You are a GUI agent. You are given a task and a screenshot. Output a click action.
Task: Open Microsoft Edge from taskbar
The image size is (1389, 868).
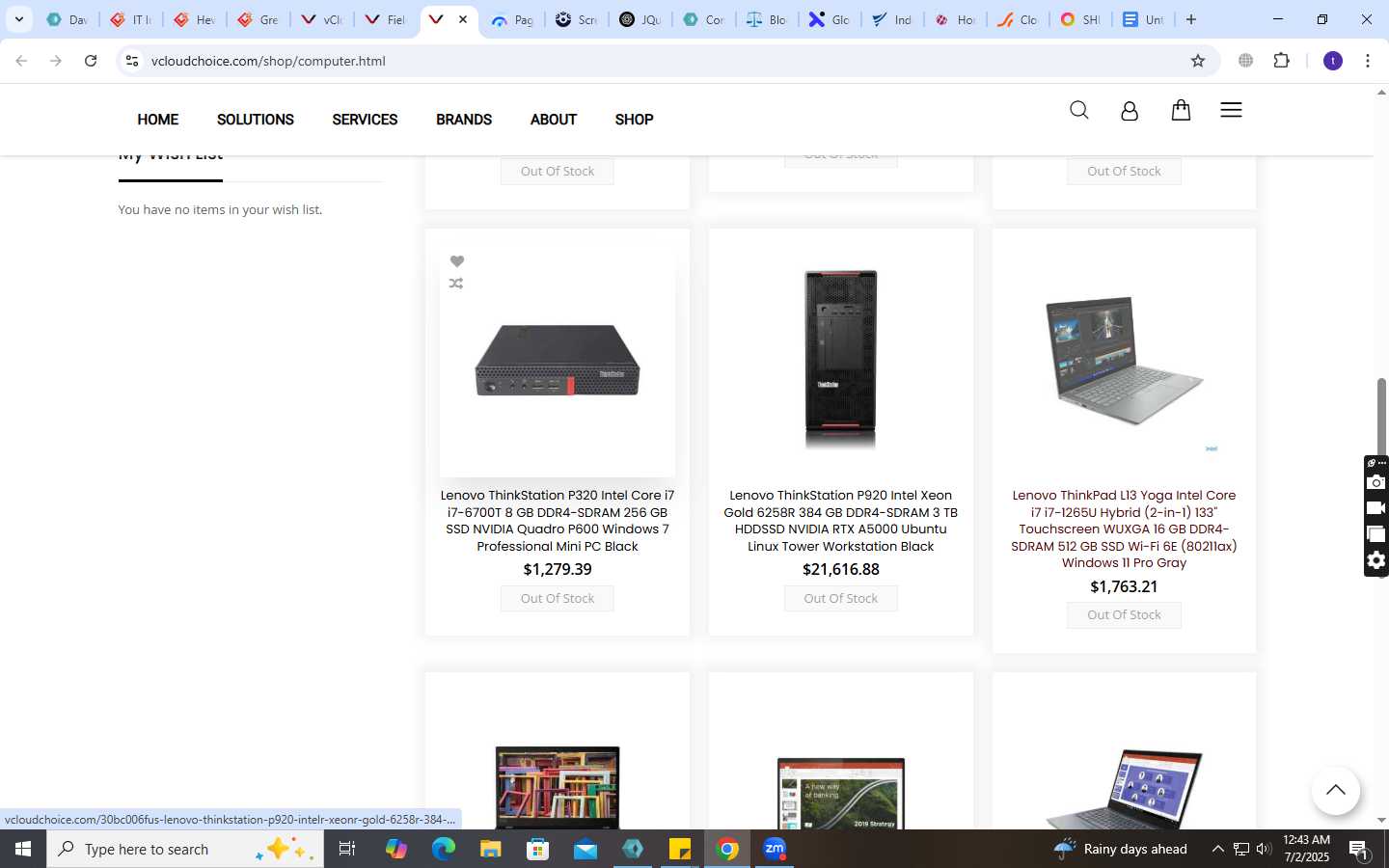(x=444, y=849)
